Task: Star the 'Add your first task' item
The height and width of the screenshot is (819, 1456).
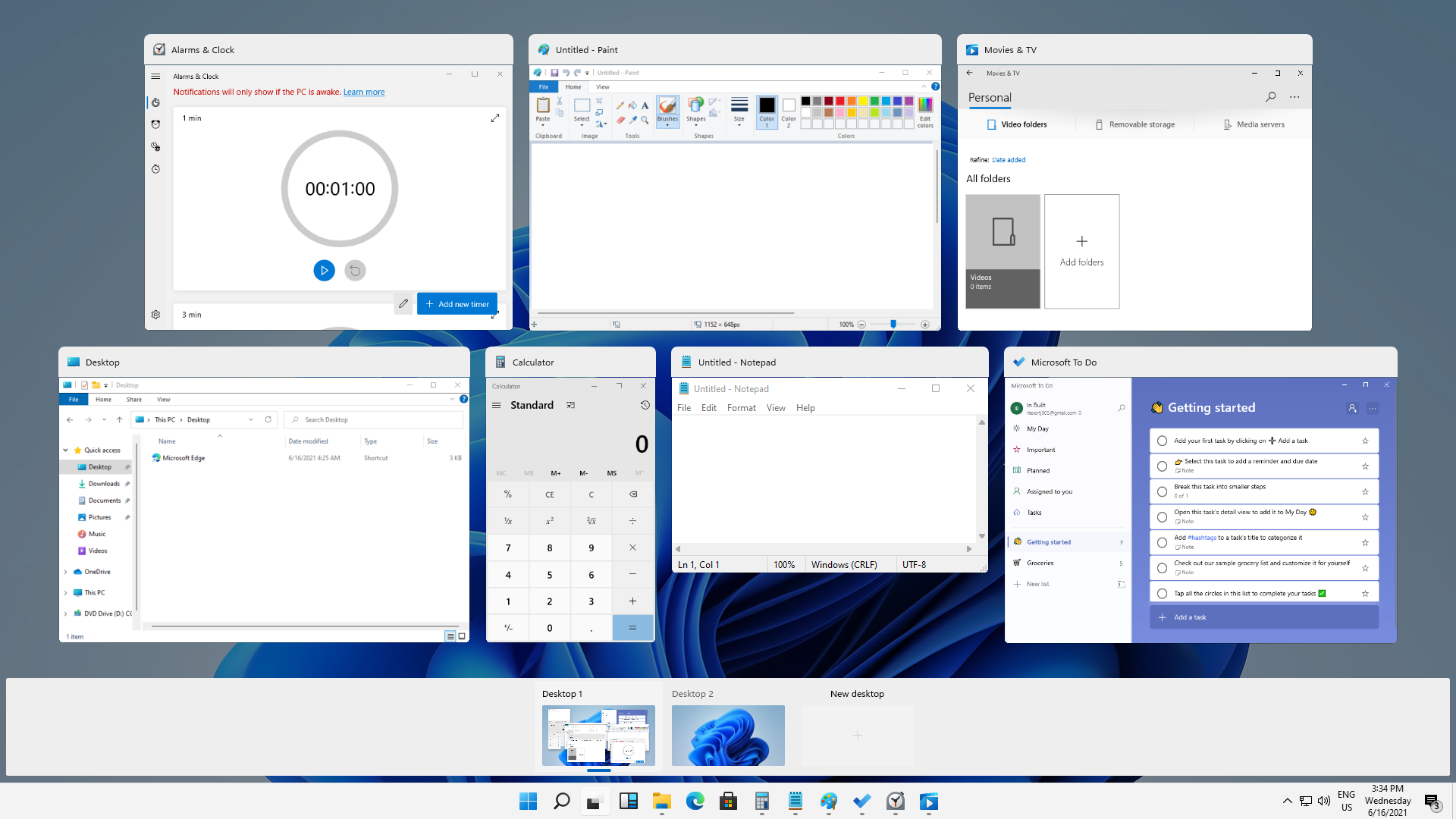Action: pyautogui.click(x=1365, y=441)
